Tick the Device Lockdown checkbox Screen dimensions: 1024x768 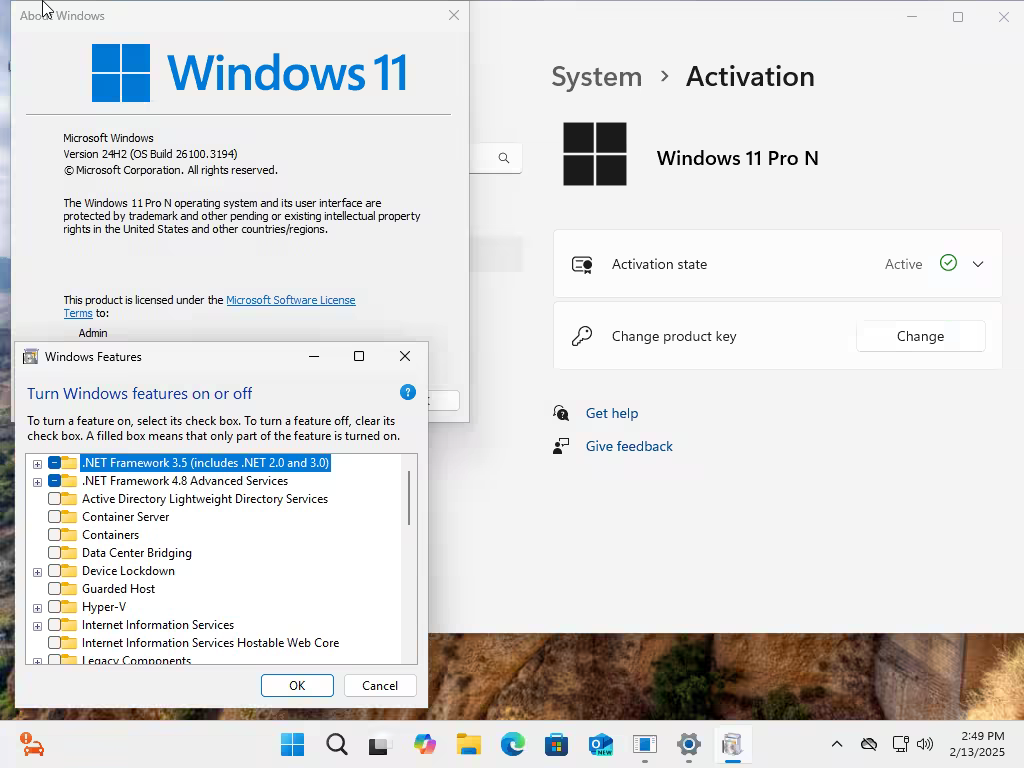(54, 571)
